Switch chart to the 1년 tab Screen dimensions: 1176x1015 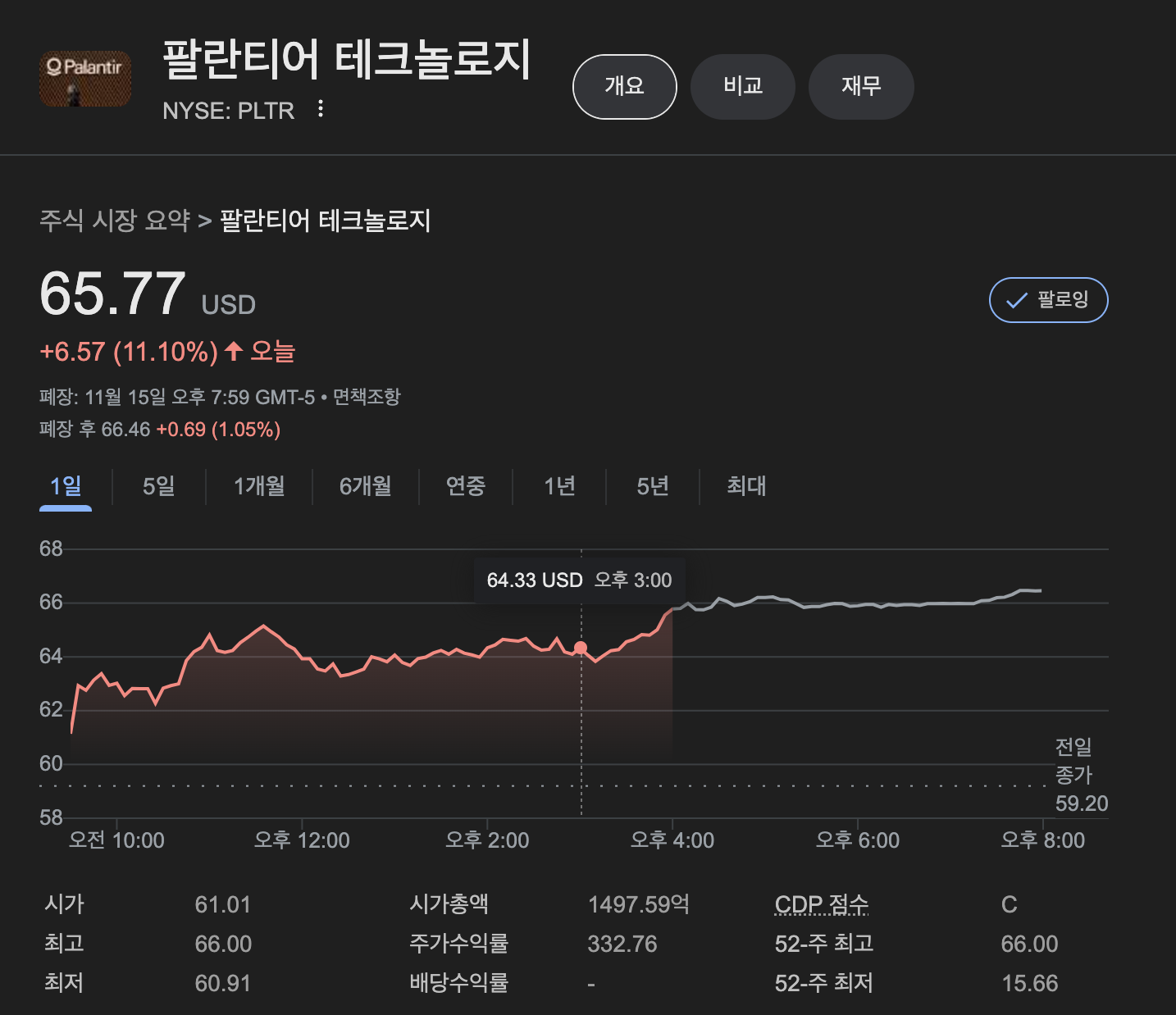559,486
